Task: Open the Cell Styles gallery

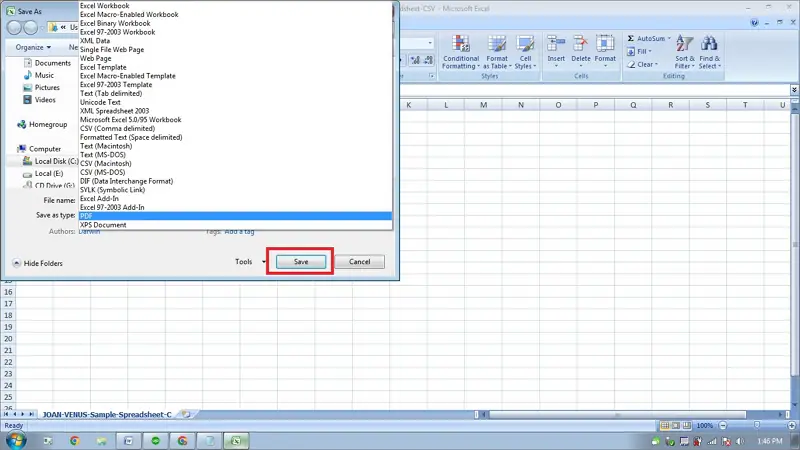Action: [x=525, y=52]
